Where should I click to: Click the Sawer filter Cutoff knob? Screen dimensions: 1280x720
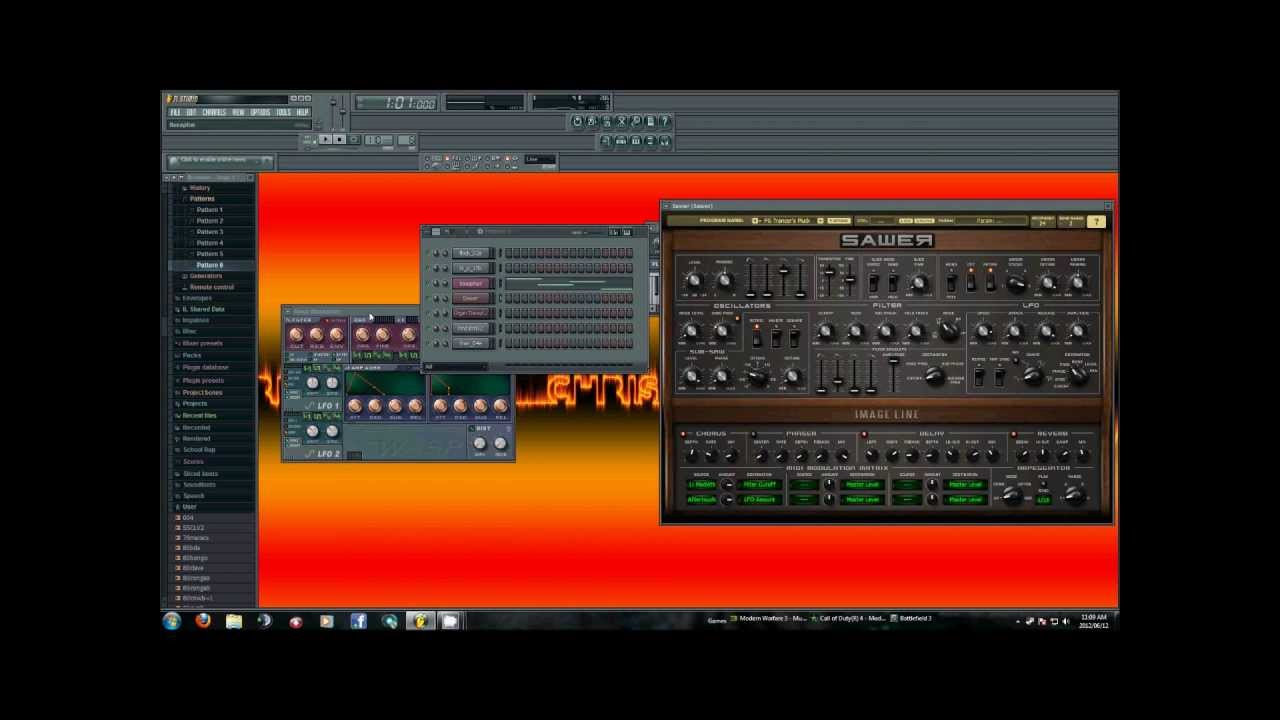point(826,332)
